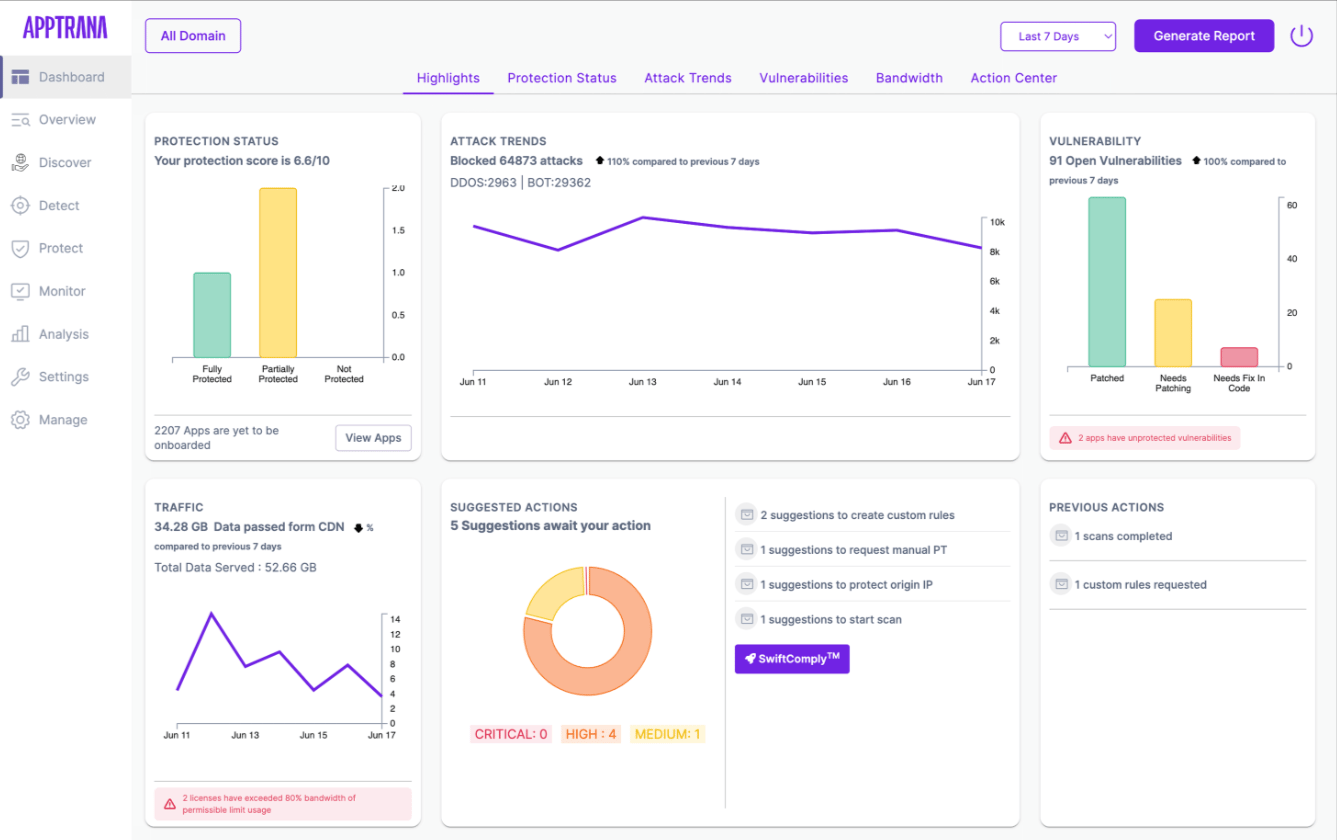Open Analysis via the bar chart icon

[x=20, y=334]
